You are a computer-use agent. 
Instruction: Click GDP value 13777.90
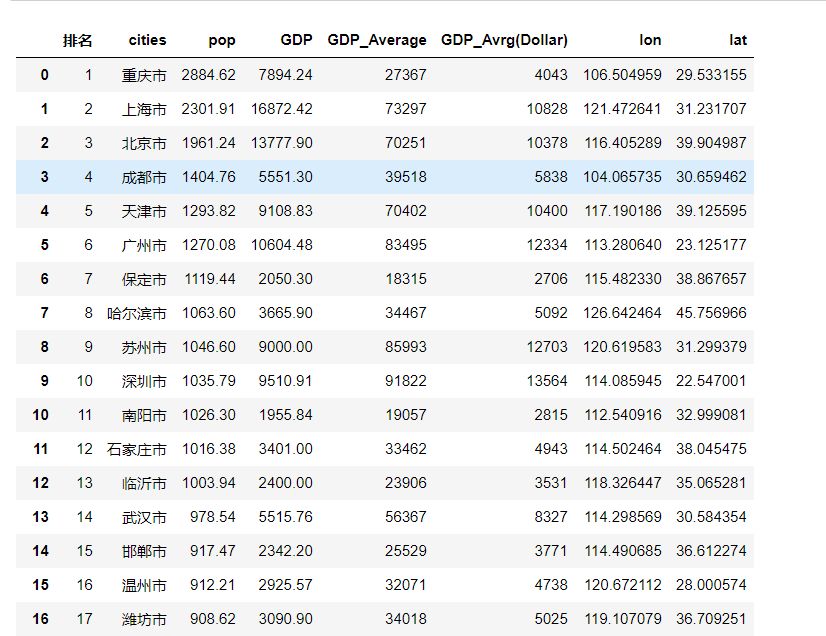coord(282,143)
